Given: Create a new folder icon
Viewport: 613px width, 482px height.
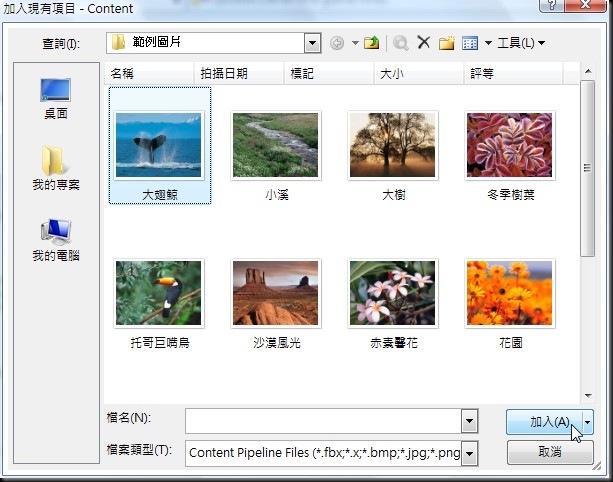Looking at the screenshot, I should (447, 43).
